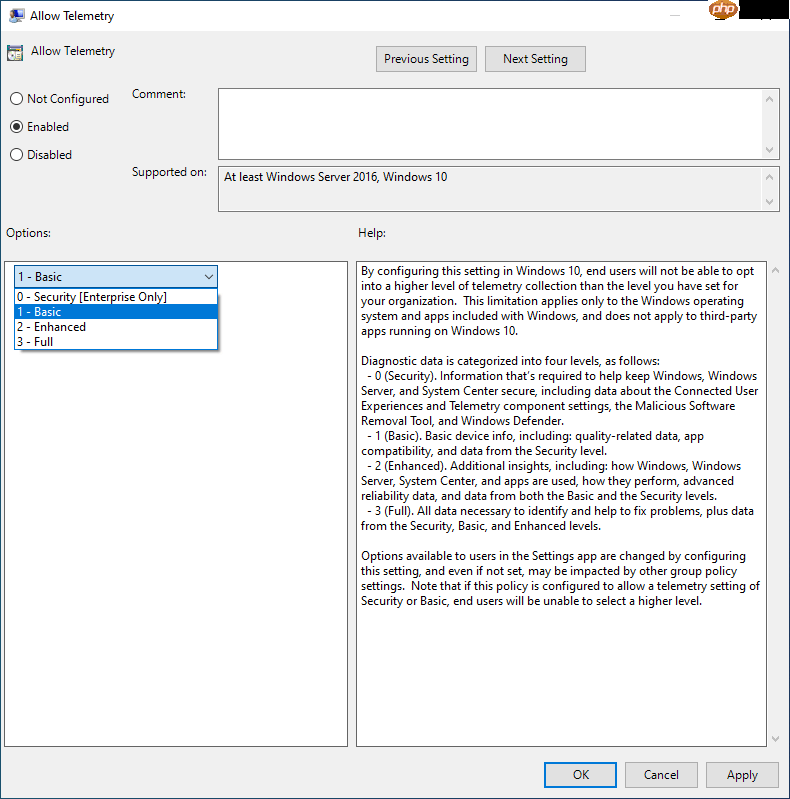Choose 3 - Full telemetry level
The image size is (790, 799).
pos(116,341)
